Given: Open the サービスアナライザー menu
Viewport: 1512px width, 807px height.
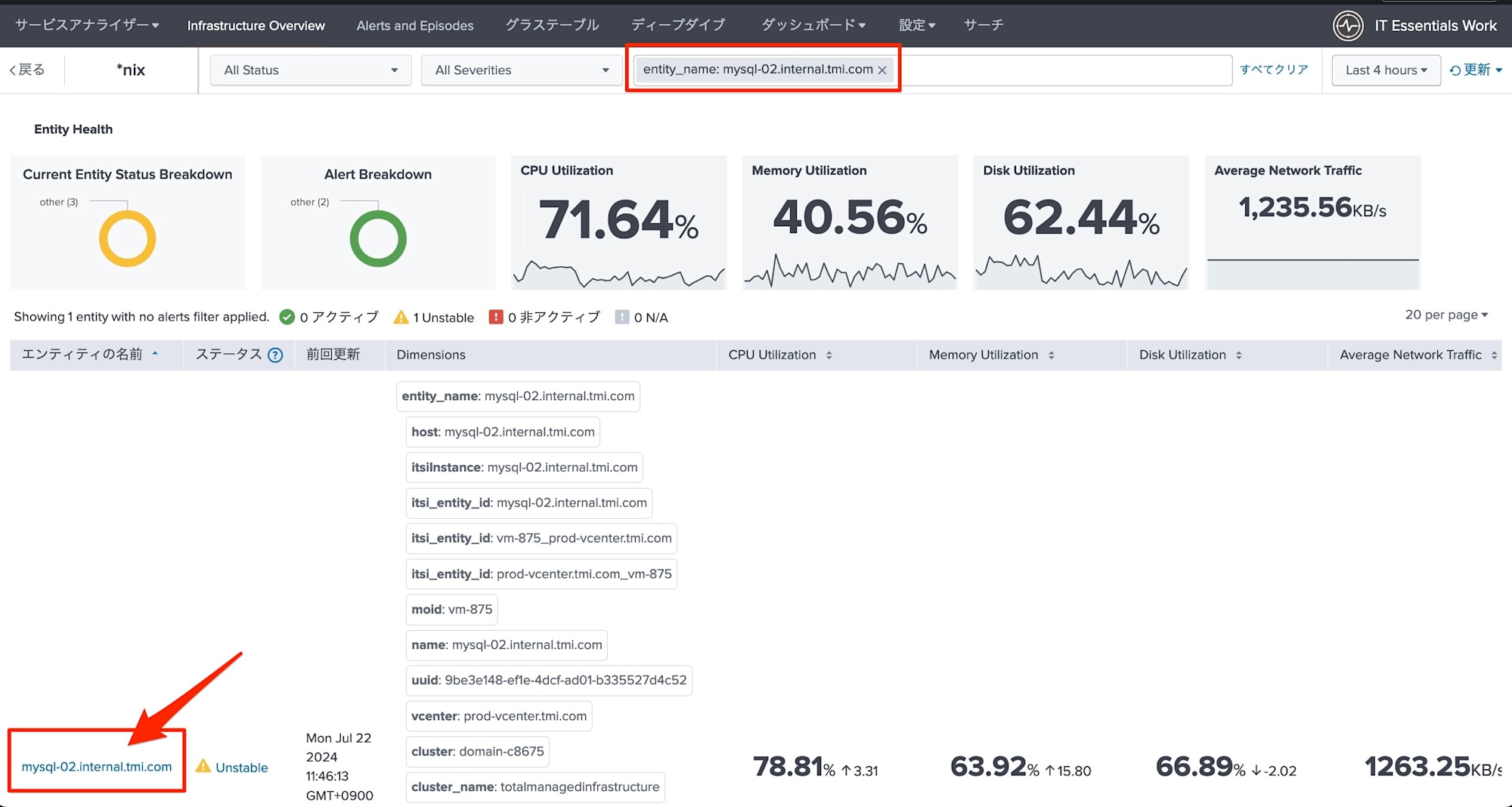Looking at the screenshot, I should tap(87, 25).
